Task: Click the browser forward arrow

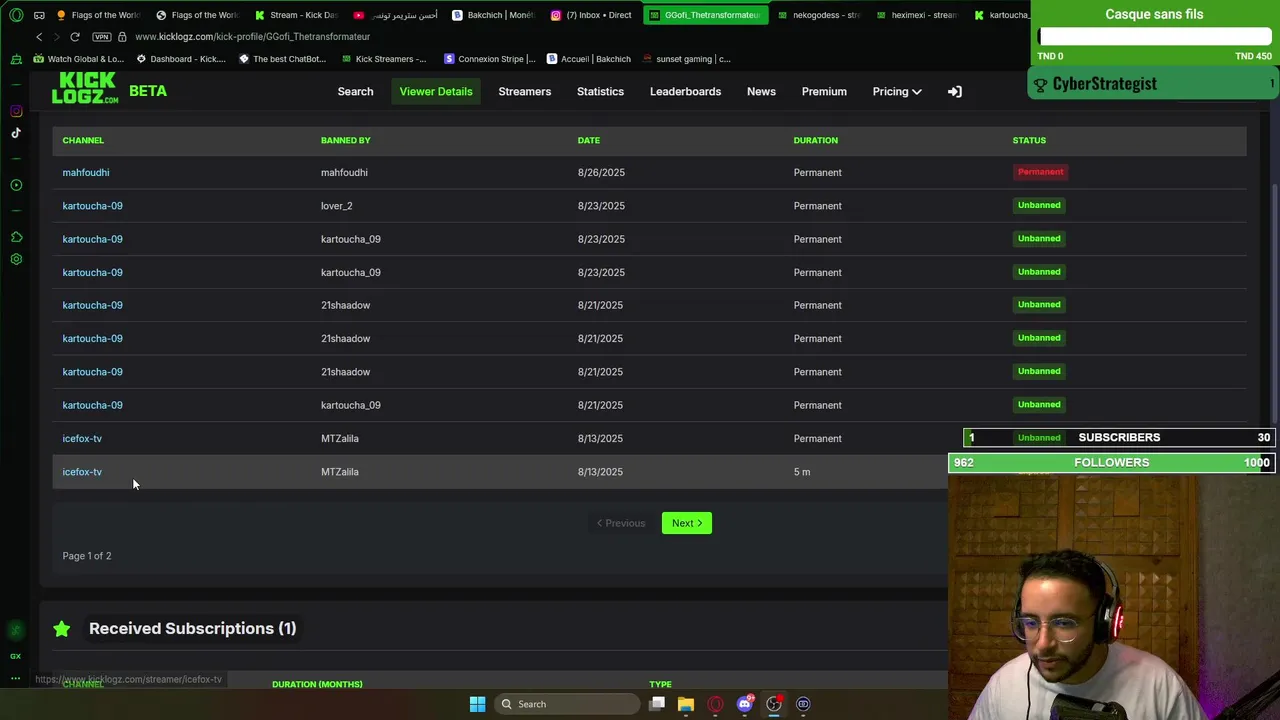Action: (57, 37)
